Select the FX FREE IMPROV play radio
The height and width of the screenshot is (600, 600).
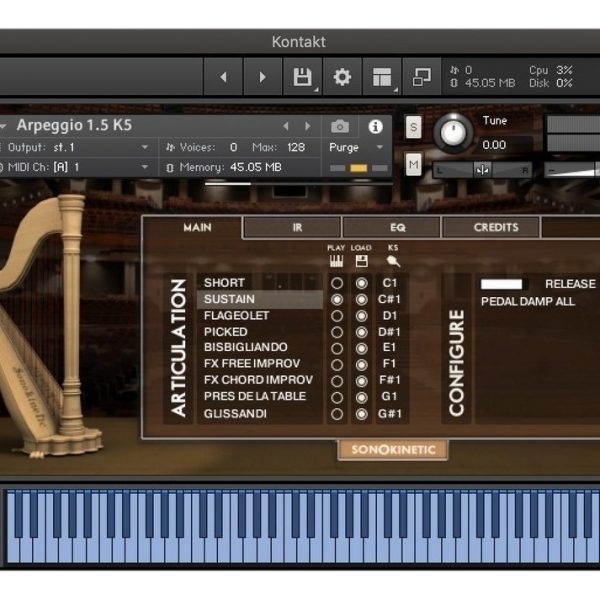click(337, 365)
